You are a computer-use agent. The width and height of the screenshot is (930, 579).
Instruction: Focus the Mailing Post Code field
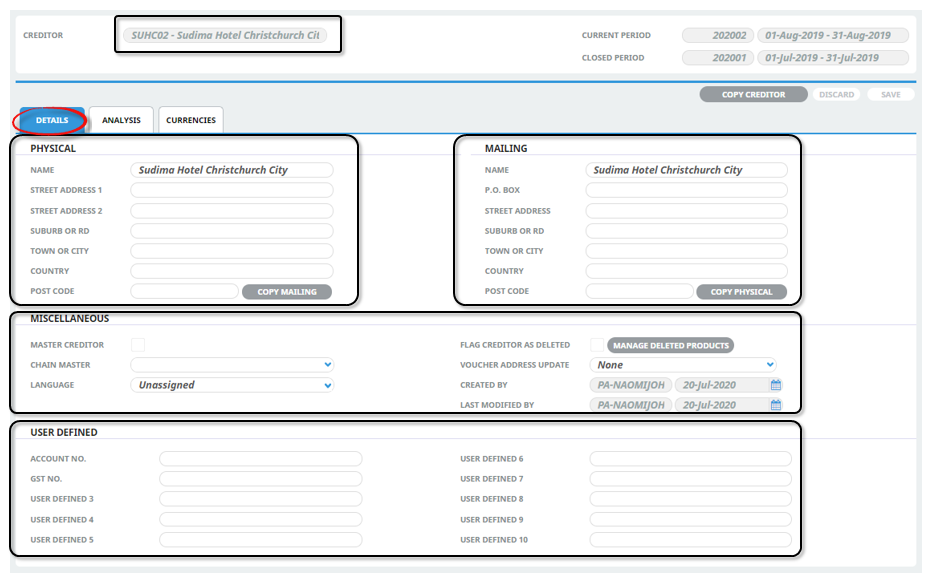pyautogui.click(x=639, y=291)
